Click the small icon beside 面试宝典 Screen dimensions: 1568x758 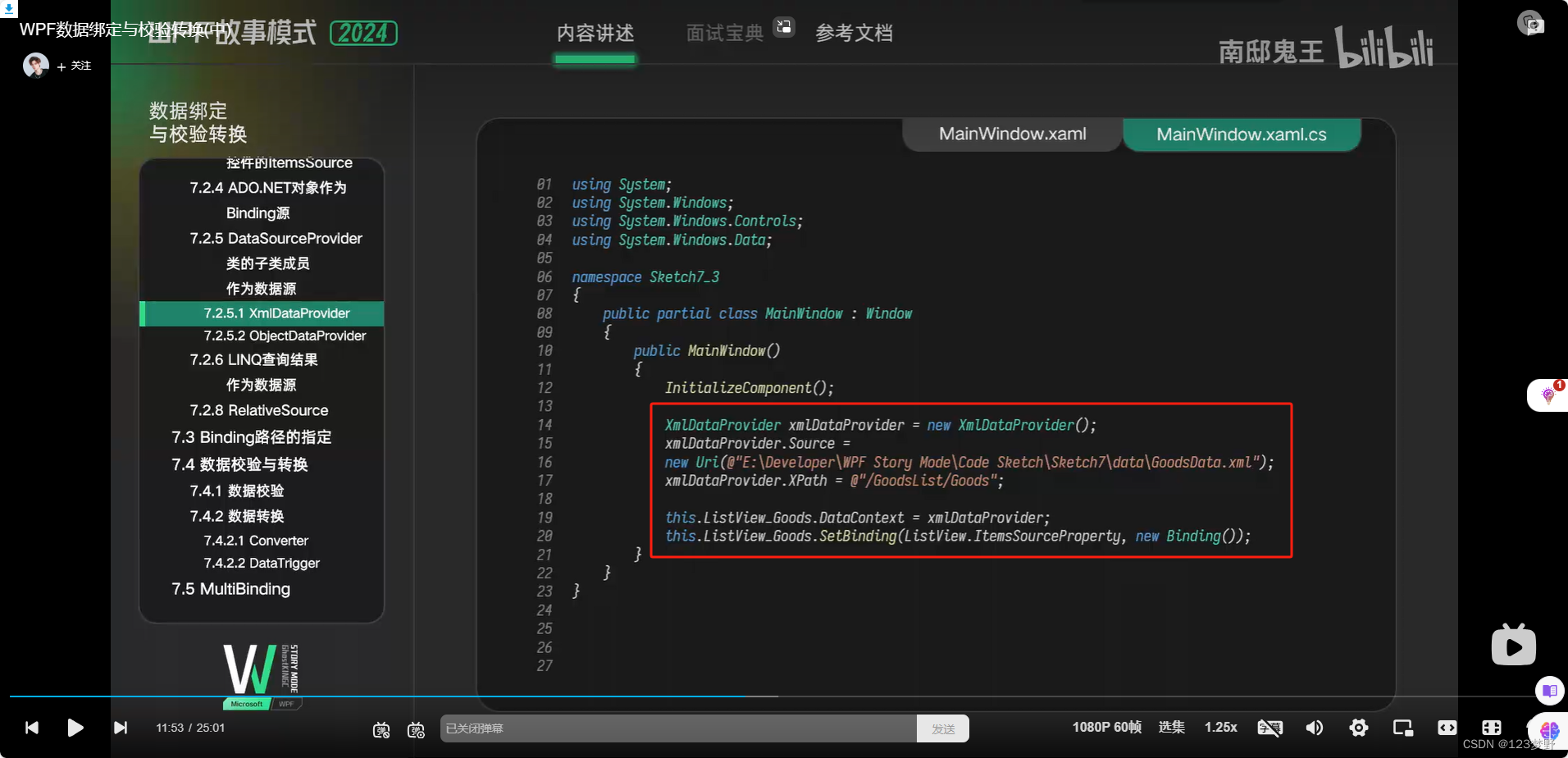point(784,26)
